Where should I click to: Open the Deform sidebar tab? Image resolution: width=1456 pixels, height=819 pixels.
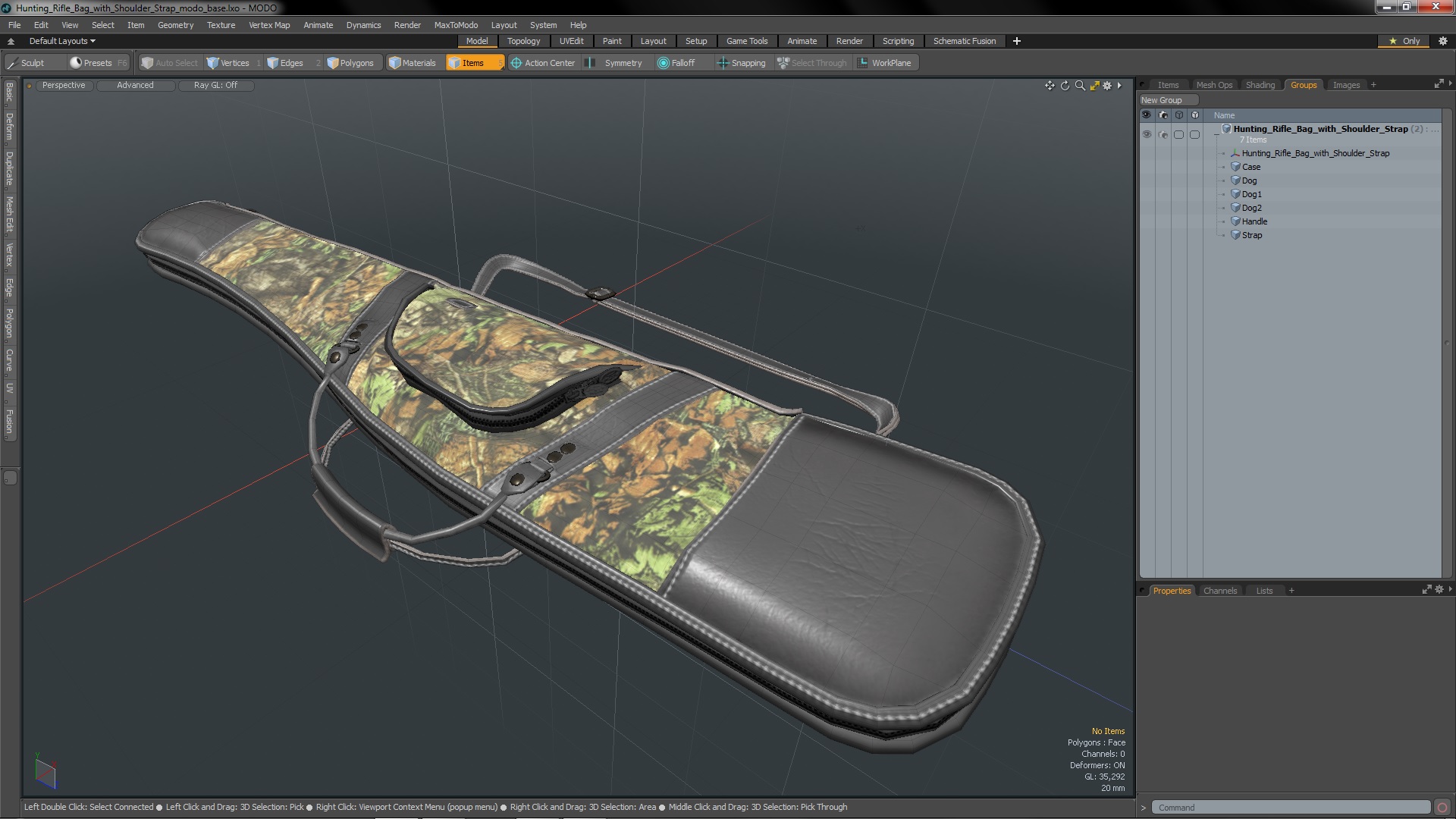[x=9, y=127]
